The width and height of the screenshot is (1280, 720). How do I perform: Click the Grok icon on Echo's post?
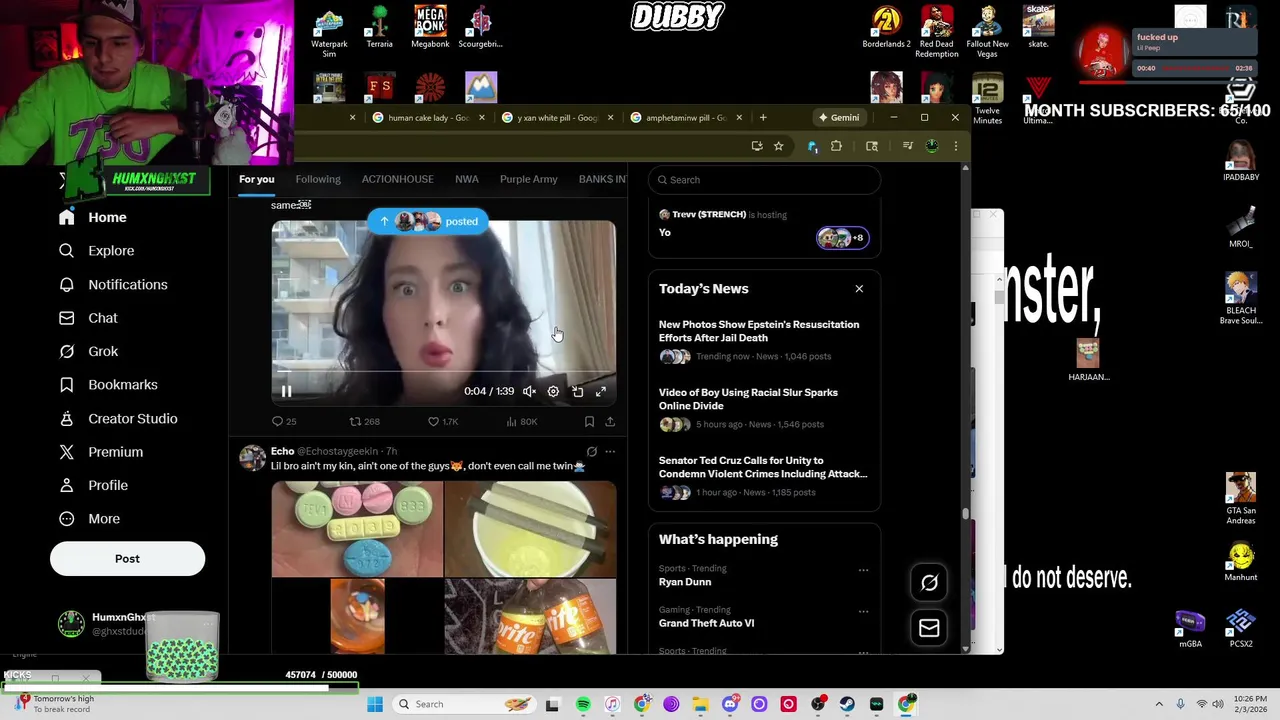592,452
